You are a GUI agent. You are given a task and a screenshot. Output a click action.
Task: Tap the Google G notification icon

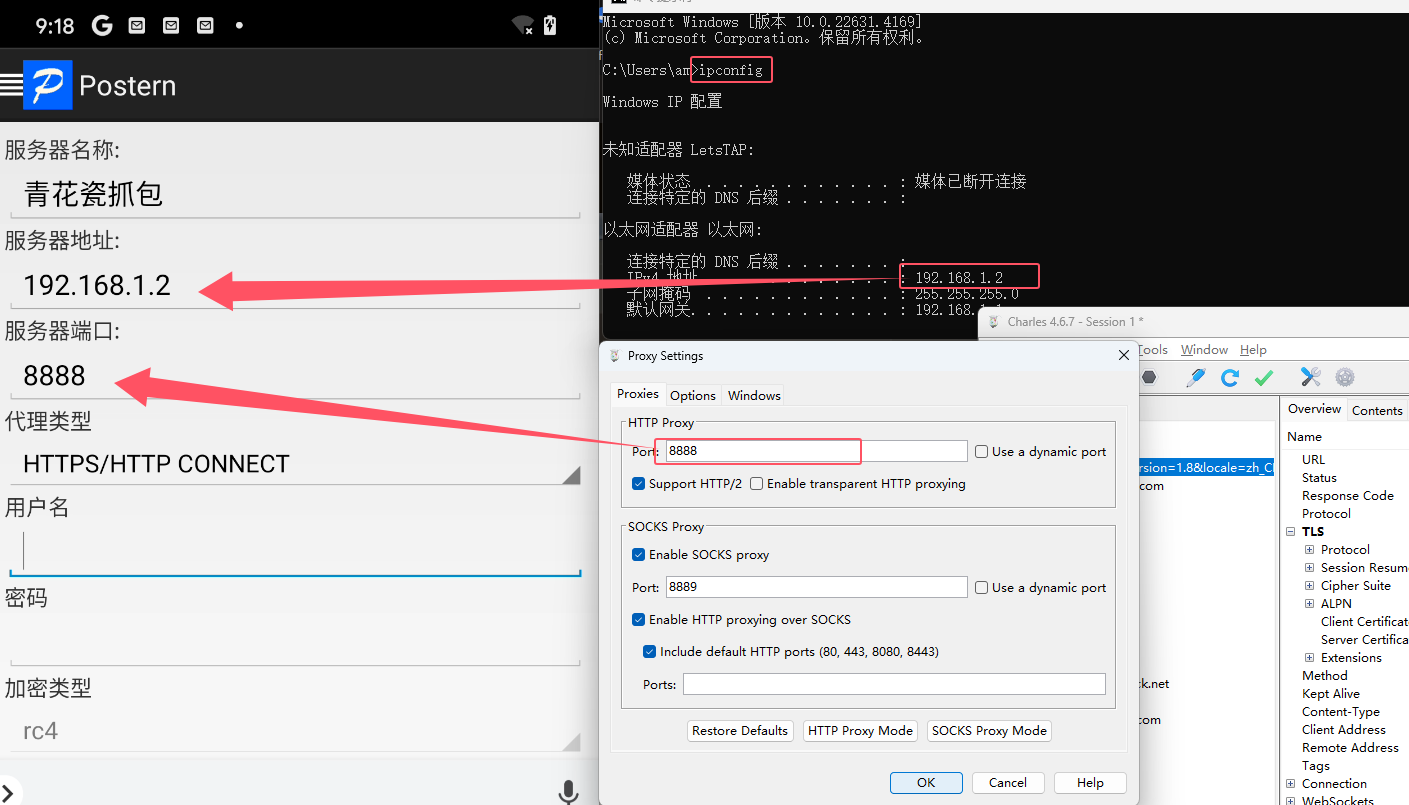click(102, 25)
